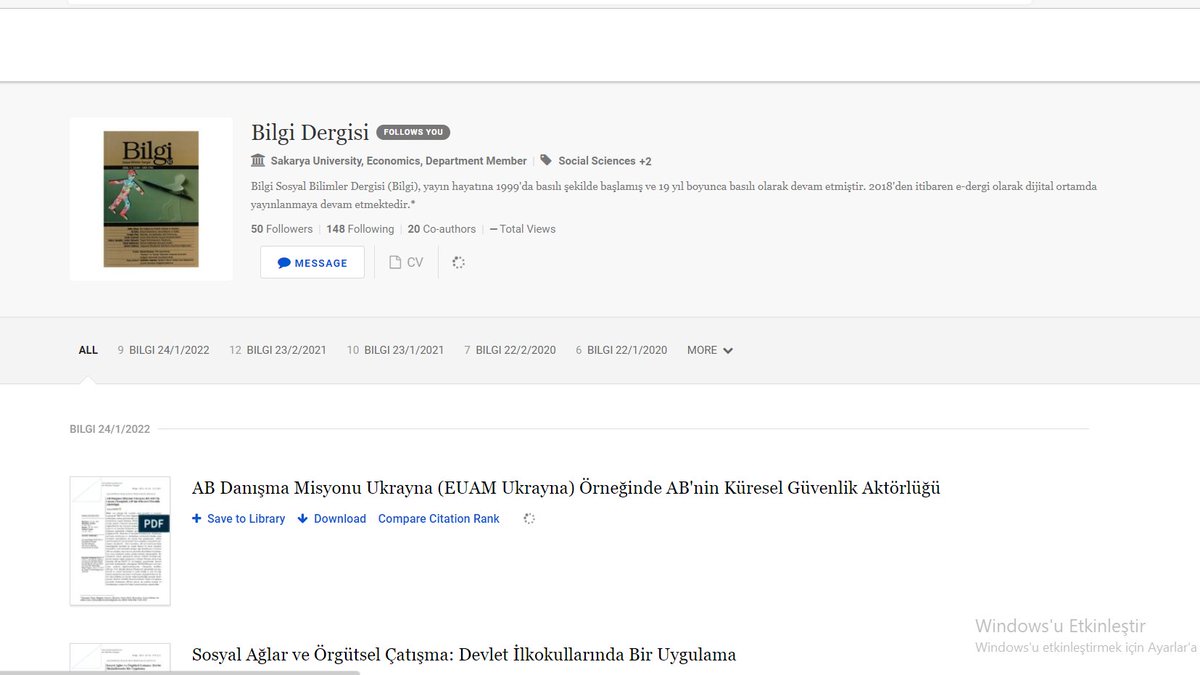Expand the MORE sections dropdown
1200x675 pixels.
710,350
